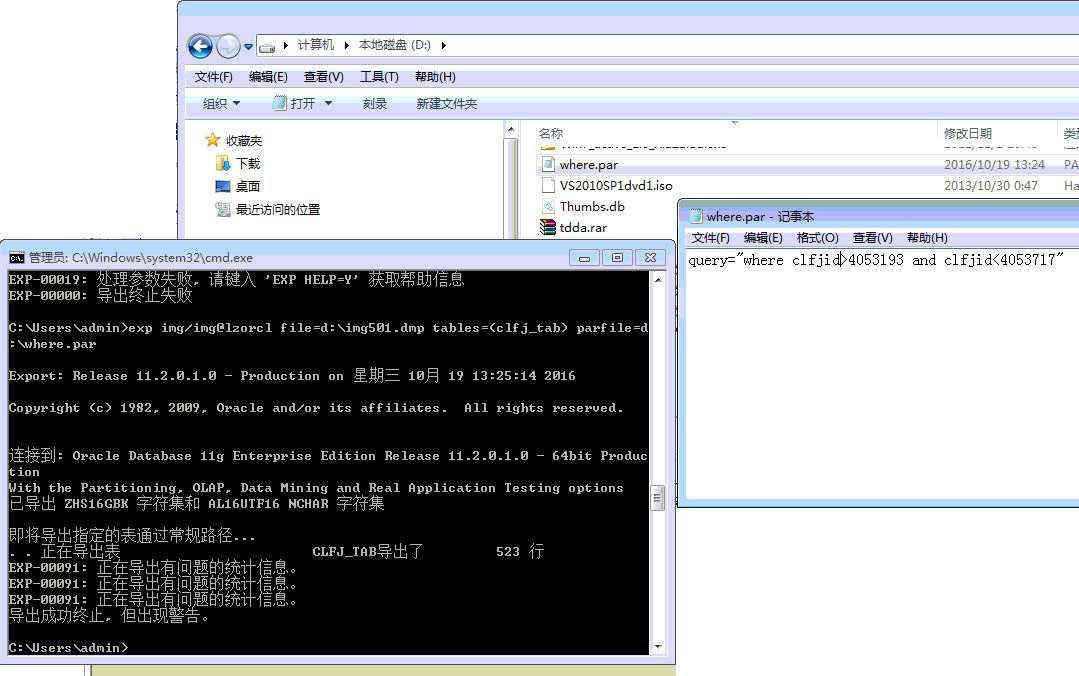Open 最近访问的位置 in favorites

pyautogui.click(x=268, y=209)
